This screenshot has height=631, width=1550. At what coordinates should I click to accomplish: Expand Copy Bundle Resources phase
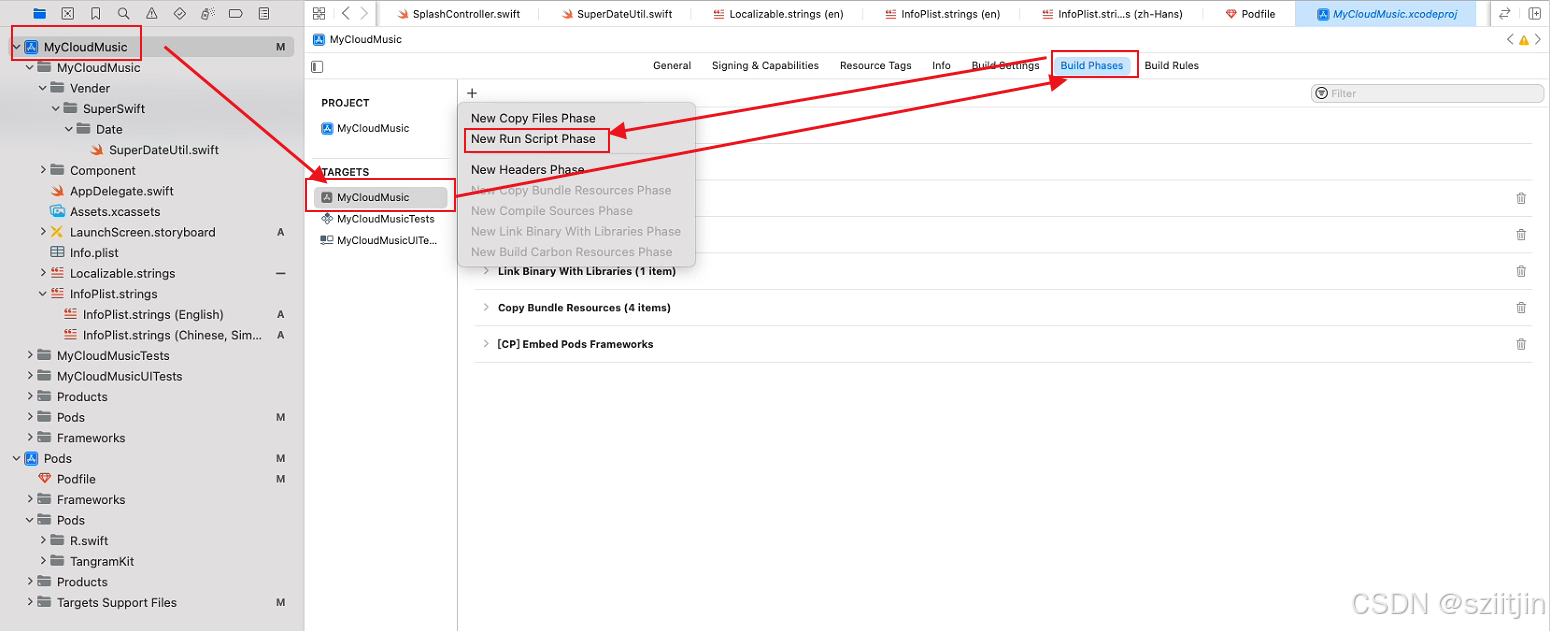click(486, 308)
